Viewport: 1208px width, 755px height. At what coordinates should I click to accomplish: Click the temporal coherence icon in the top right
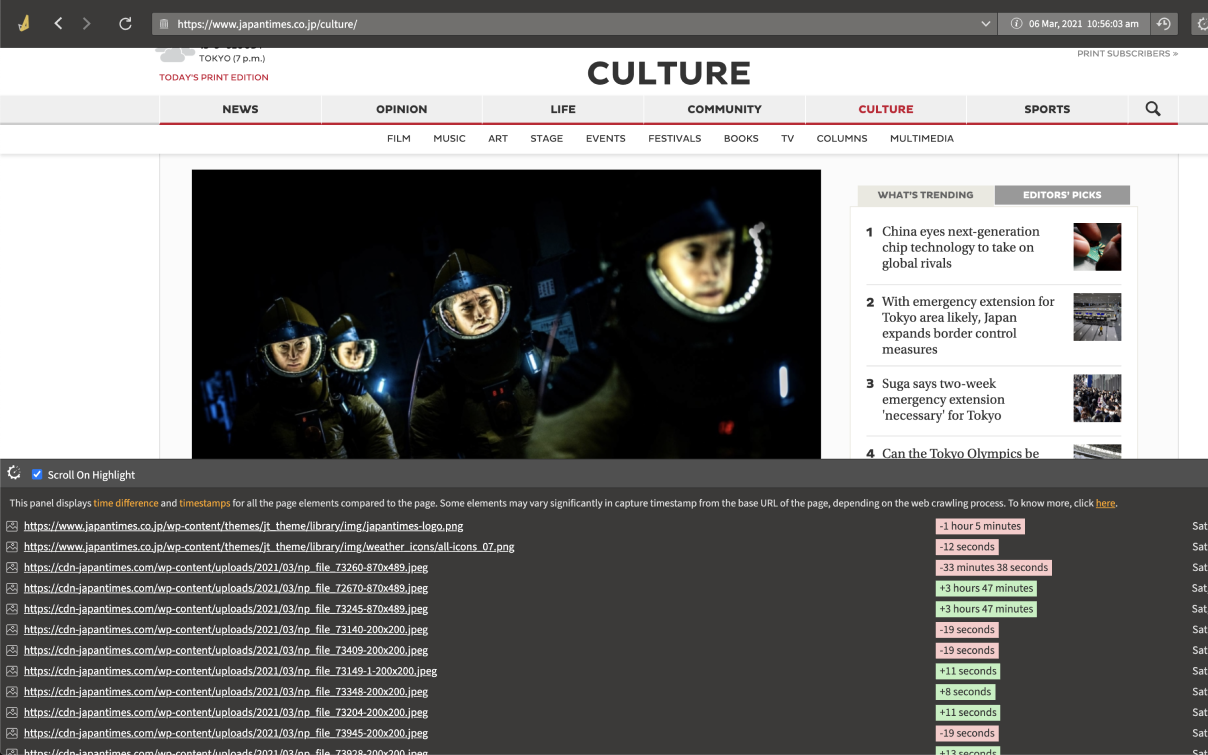coord(1202,24)
